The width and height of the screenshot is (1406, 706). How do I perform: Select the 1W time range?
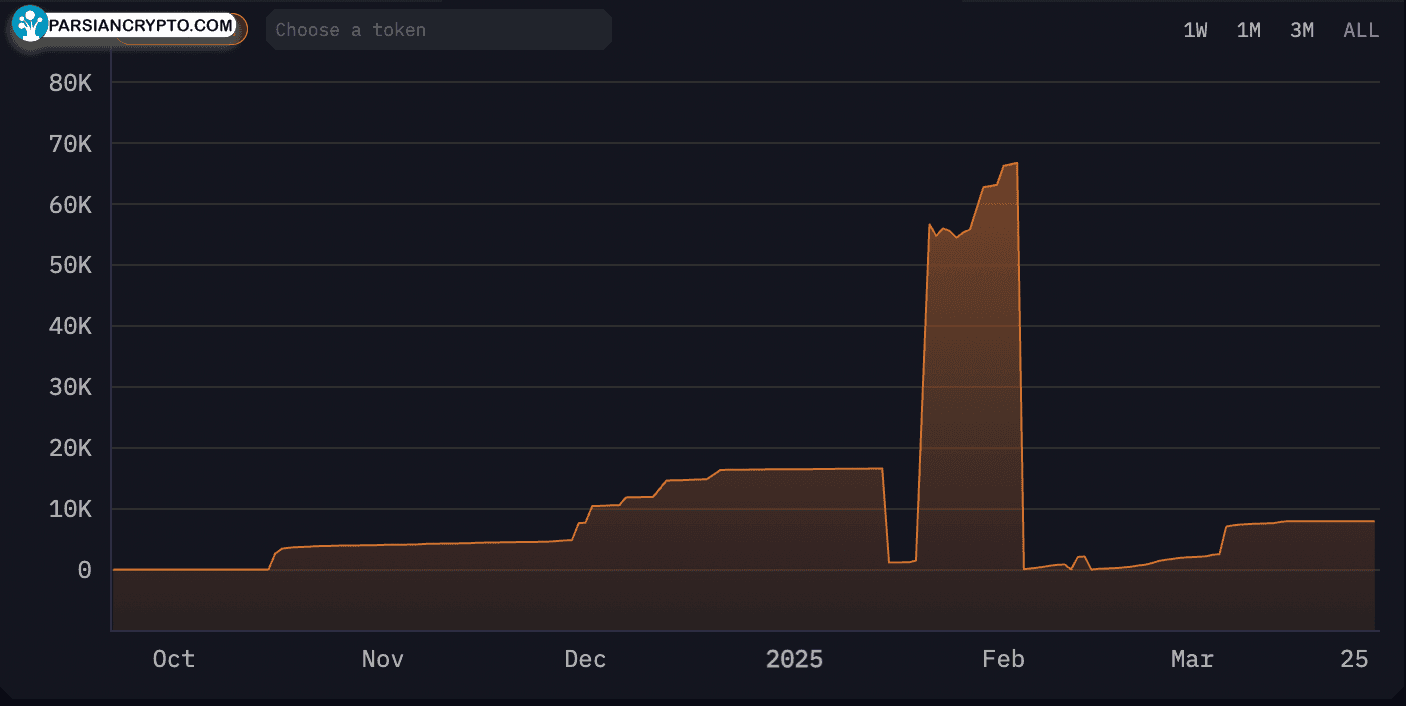pos(1195,30)
